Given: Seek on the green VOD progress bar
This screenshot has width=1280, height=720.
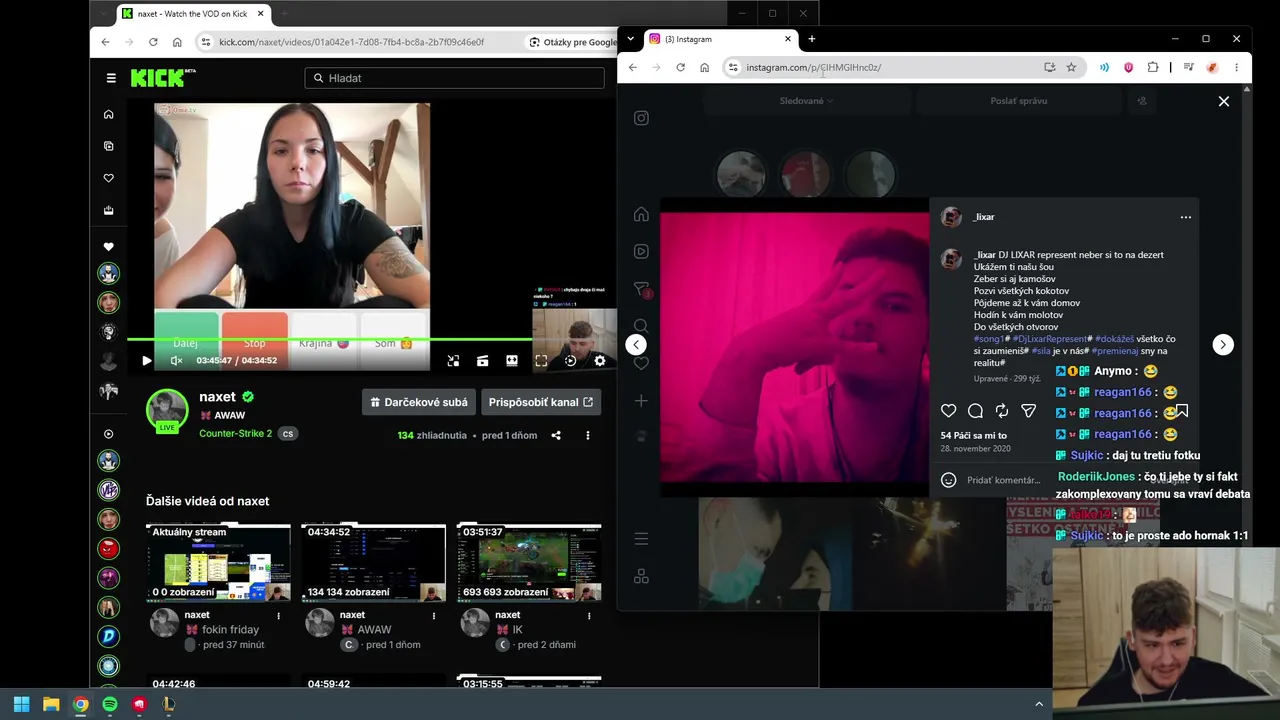Looking at the screenshot, I should pos(372,340).
